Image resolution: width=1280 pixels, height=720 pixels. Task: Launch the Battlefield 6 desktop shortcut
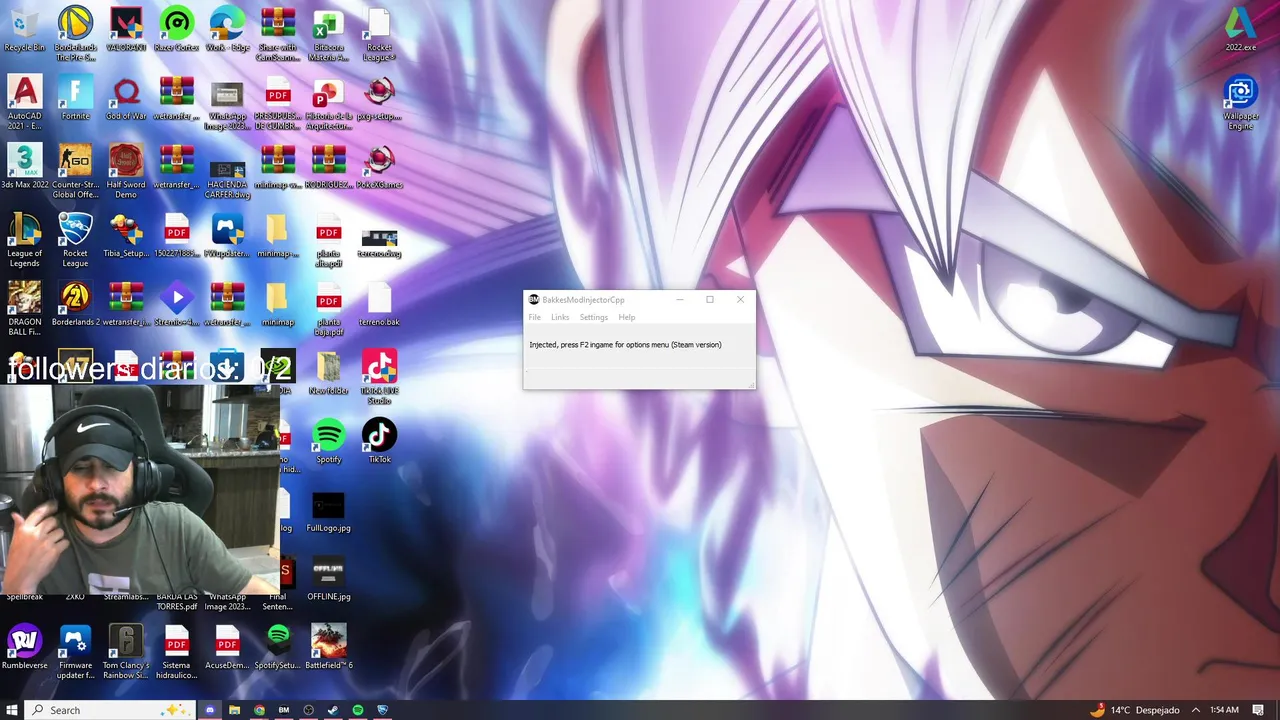click(328, 646)
